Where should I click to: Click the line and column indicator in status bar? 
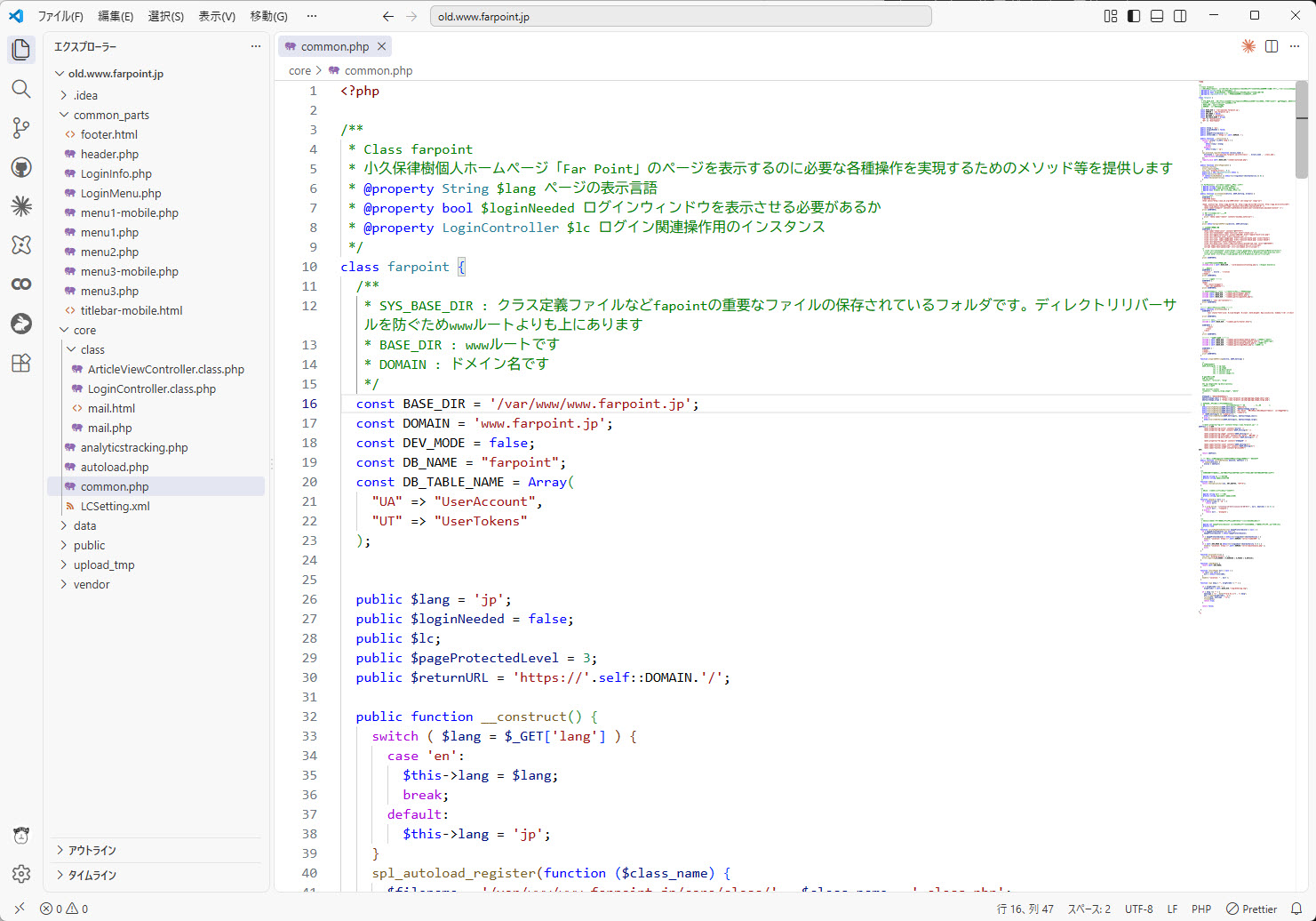coord(1025,909)
